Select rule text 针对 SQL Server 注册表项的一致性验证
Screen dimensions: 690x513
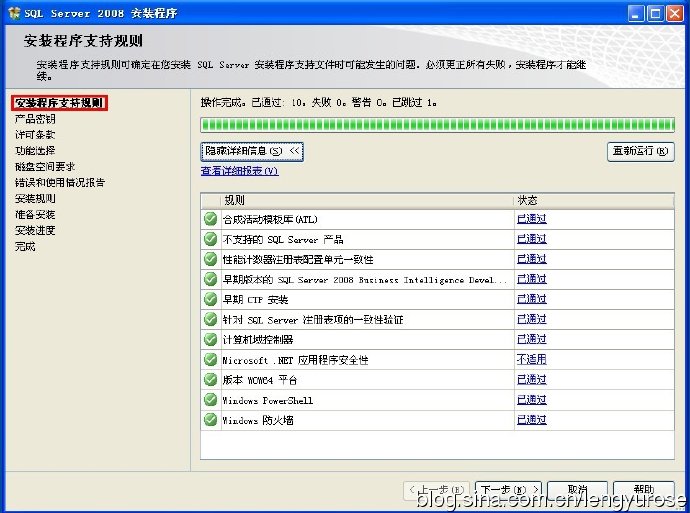point(313,320)
